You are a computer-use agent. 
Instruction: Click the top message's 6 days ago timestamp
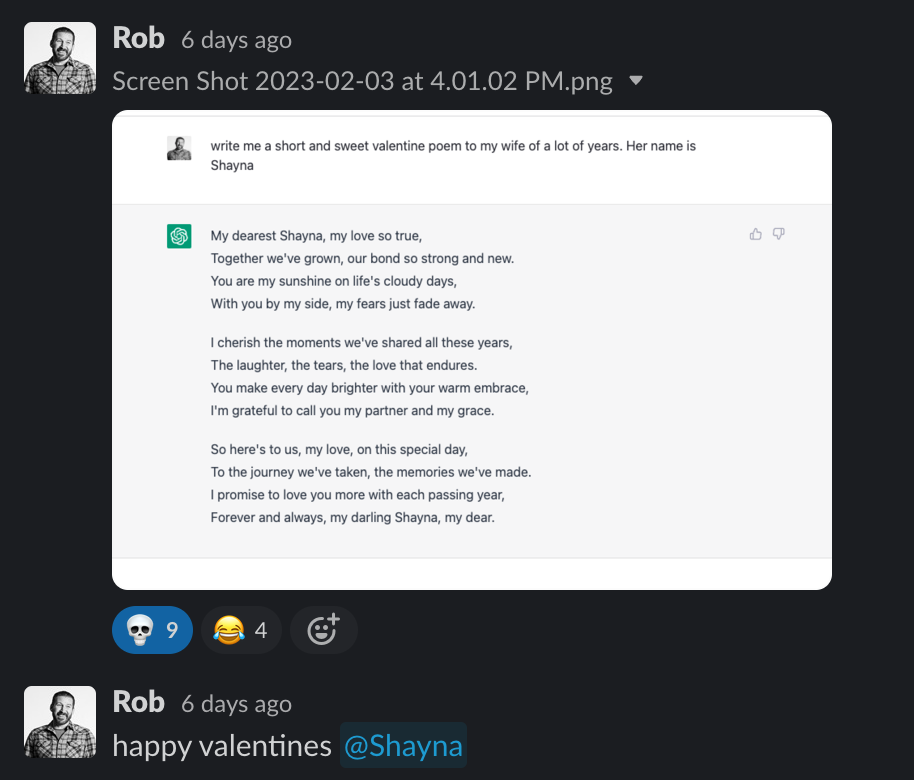pos(236,40)
